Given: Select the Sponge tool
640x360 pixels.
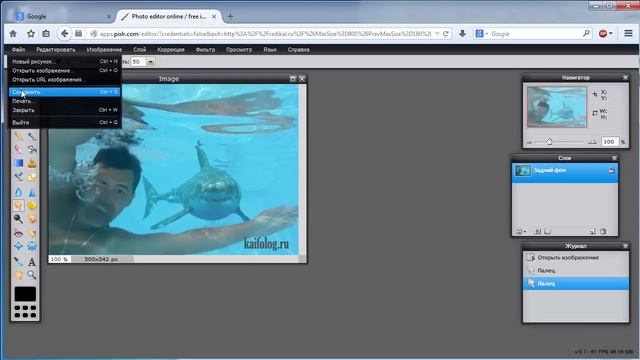Looking at the screenshot, I should 32,205.
